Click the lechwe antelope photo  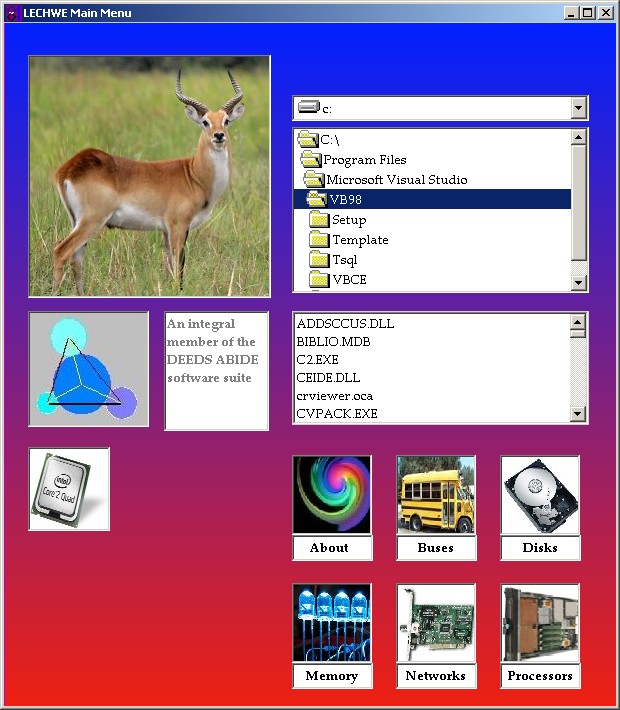tap(149, 176)
